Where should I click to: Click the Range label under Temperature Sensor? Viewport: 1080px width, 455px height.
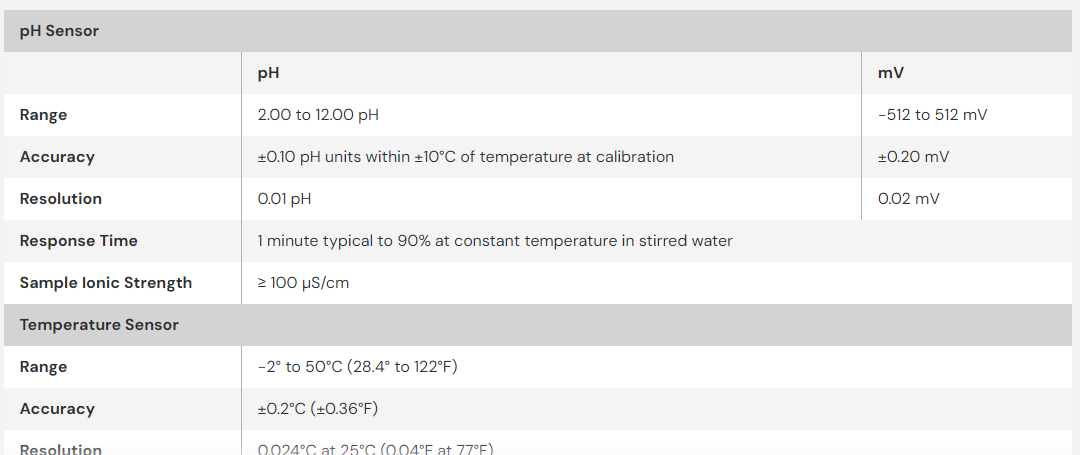point(43,367)
